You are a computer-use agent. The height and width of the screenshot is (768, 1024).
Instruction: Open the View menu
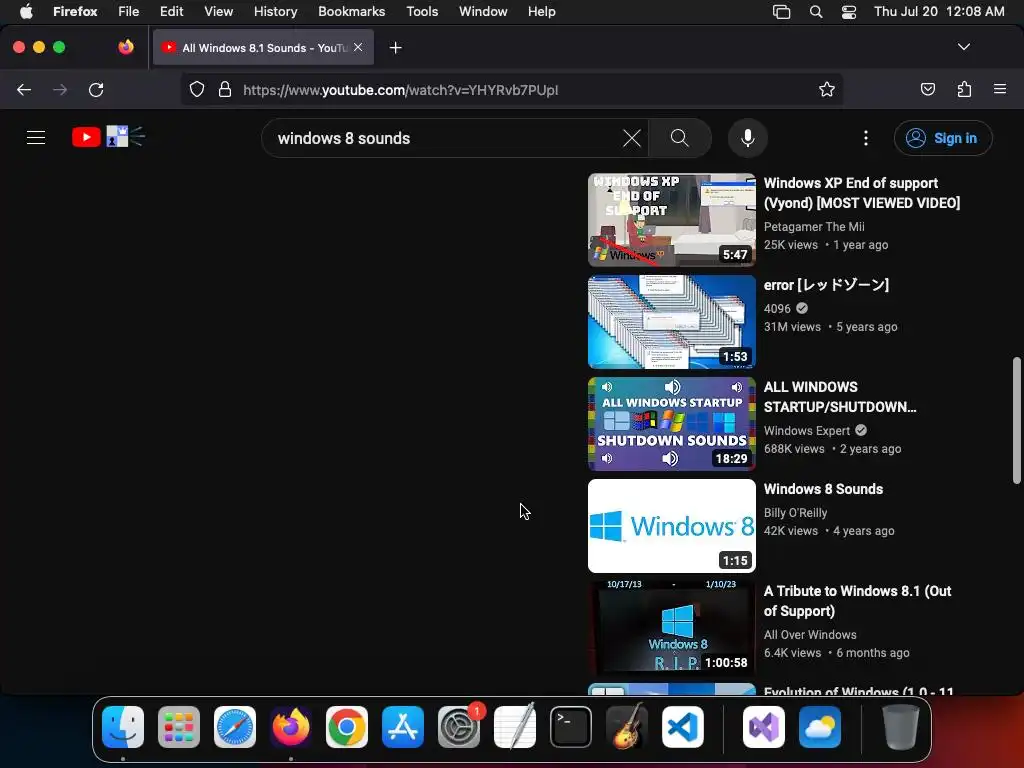(218, 11)
